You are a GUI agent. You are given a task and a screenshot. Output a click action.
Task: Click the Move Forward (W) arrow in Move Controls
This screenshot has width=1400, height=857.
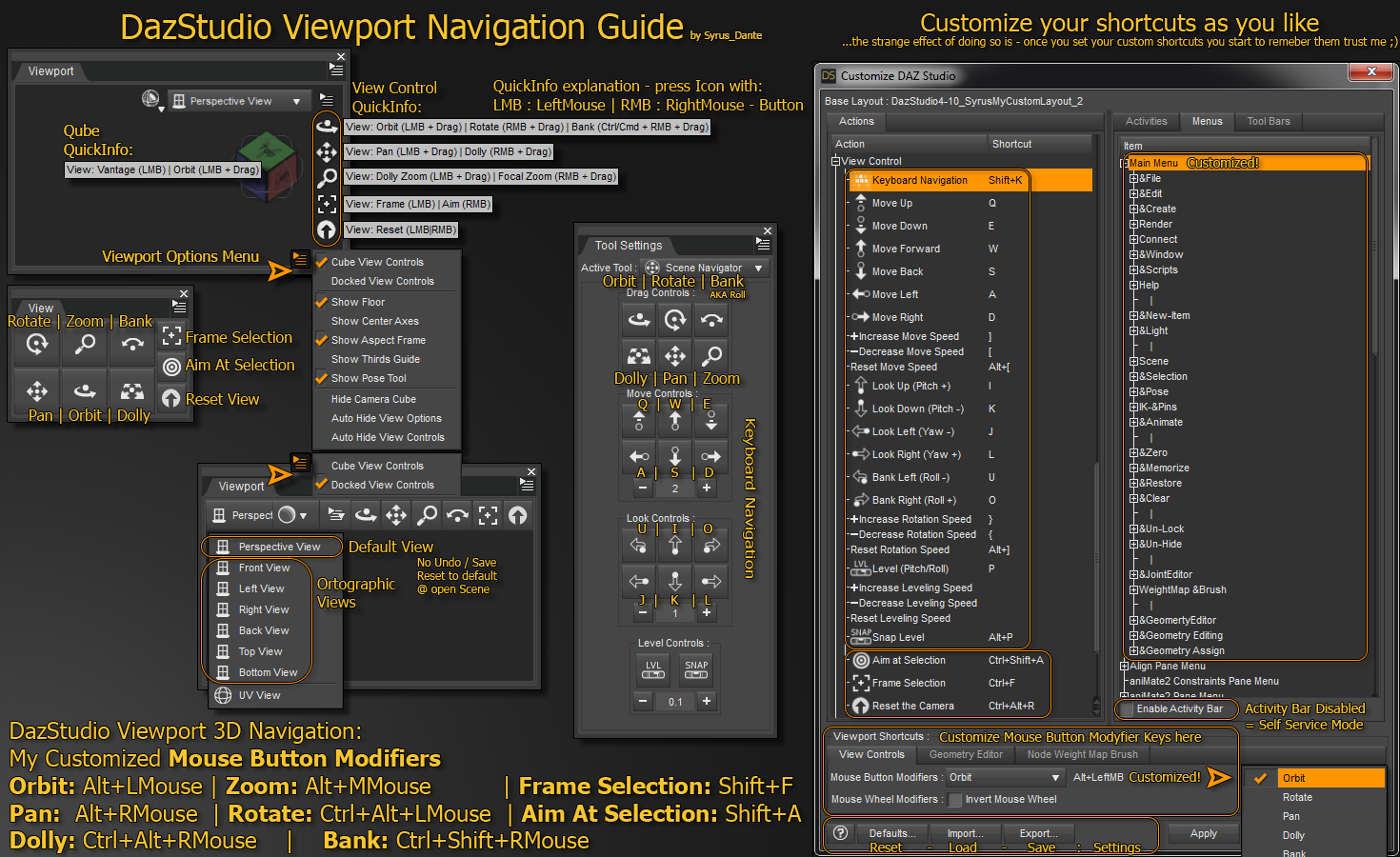click(x=675, y=420)
